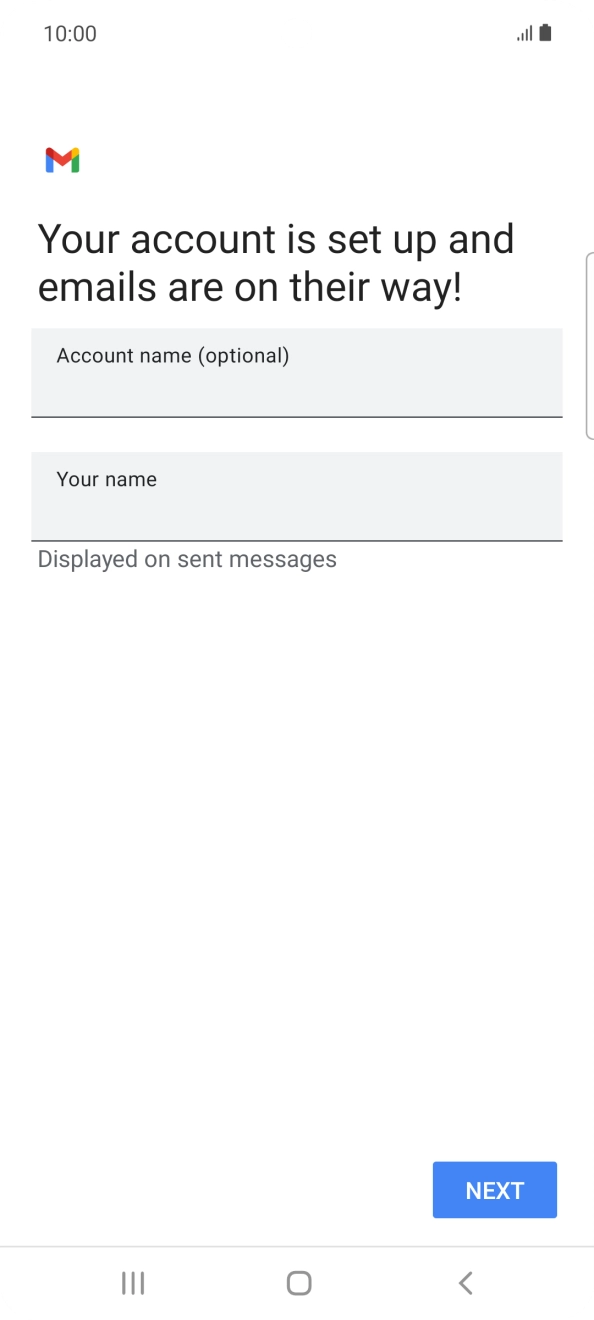Focus the Your name input field
The image size is (594, 1320).
(297, 496)
